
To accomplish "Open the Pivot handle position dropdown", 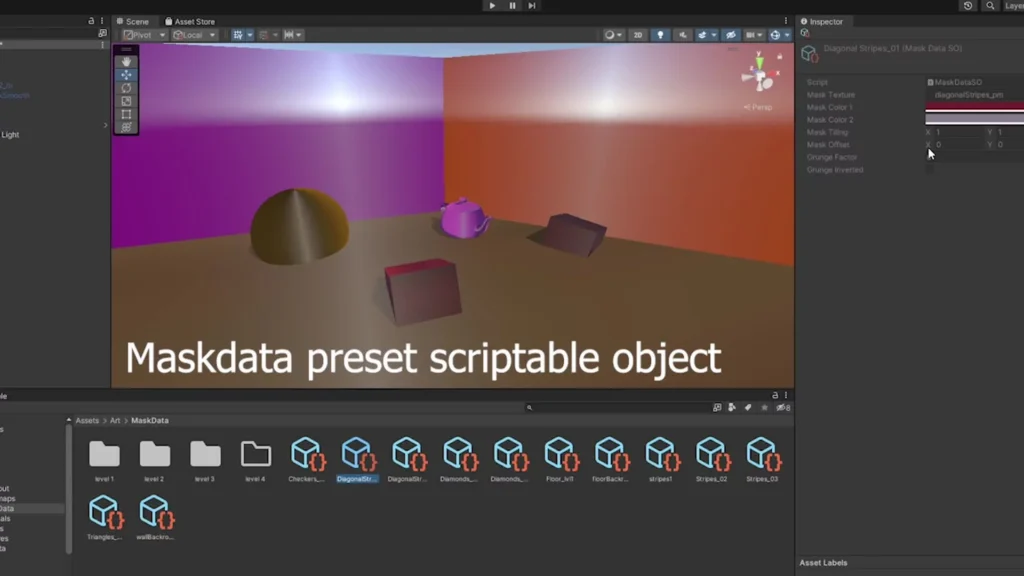I will tap(143, 35).
